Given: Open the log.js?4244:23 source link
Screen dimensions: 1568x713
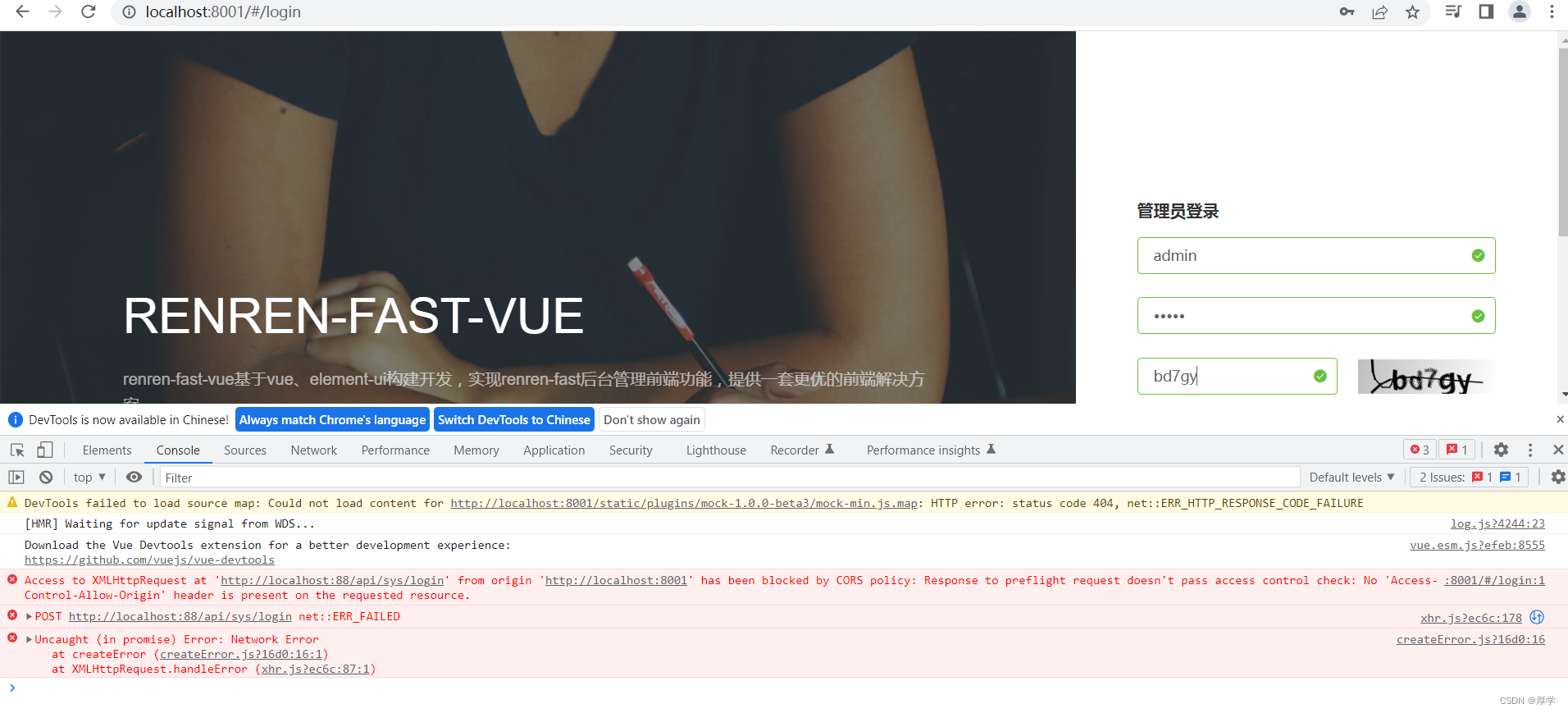Looking at the screenshot, I should [x=1497, y=523].
